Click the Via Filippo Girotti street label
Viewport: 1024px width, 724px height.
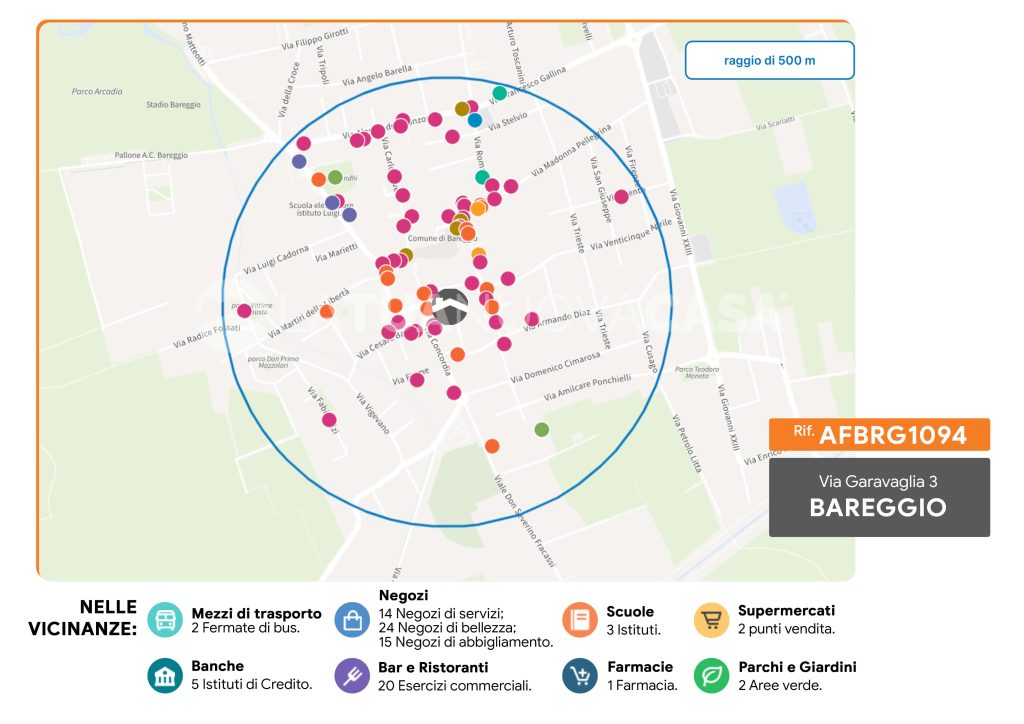coord(315,40)
